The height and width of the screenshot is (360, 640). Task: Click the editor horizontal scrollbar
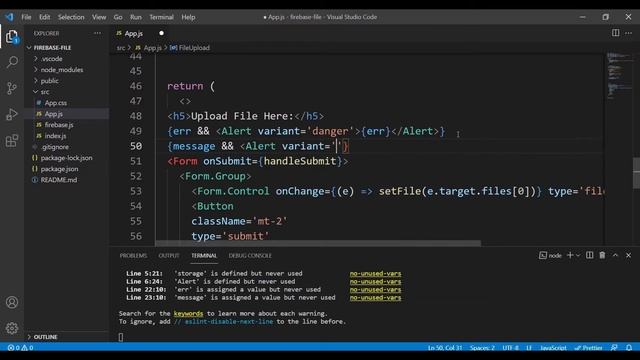point(318,243)
